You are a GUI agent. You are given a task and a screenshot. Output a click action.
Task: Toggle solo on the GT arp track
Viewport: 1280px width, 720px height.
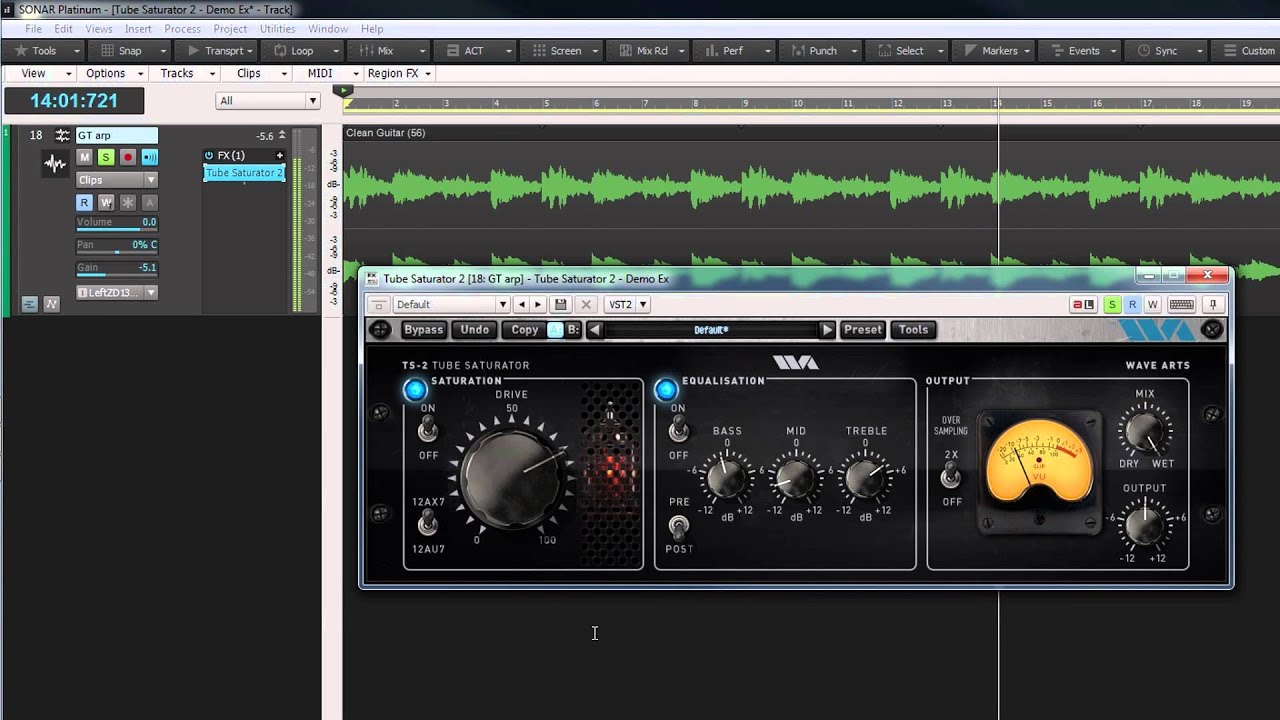pos(106,157)
